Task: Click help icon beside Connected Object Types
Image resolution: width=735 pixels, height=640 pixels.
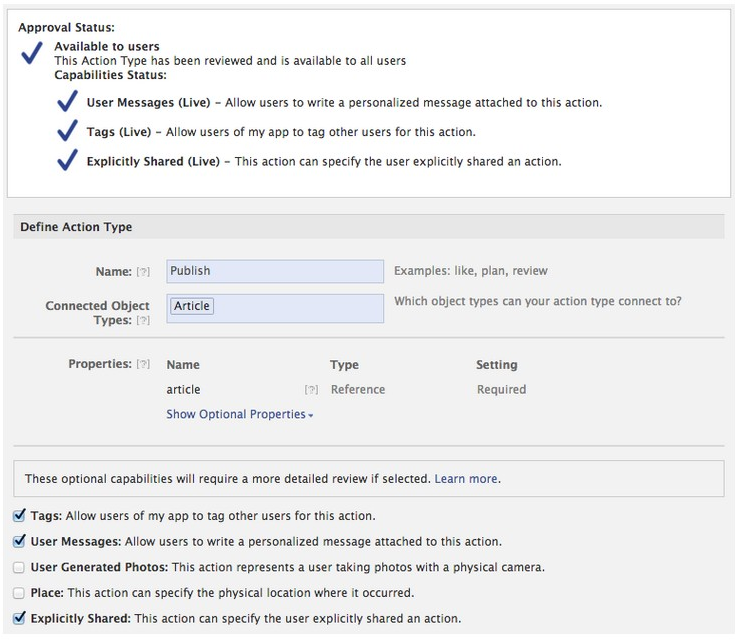Action: pyautogui.click(x=143, y=321)
